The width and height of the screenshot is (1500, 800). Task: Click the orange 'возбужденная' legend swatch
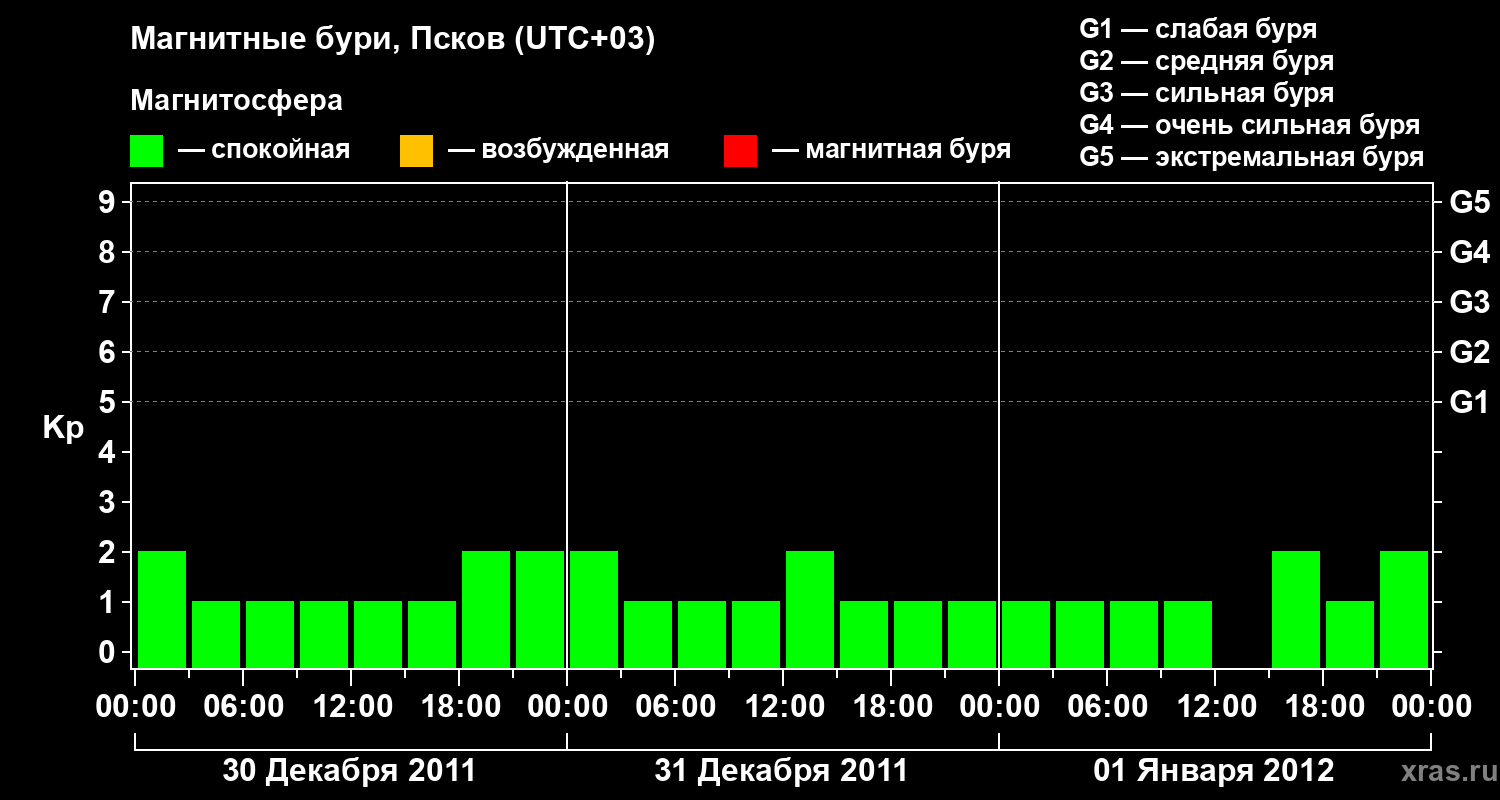tap(416, 151)
